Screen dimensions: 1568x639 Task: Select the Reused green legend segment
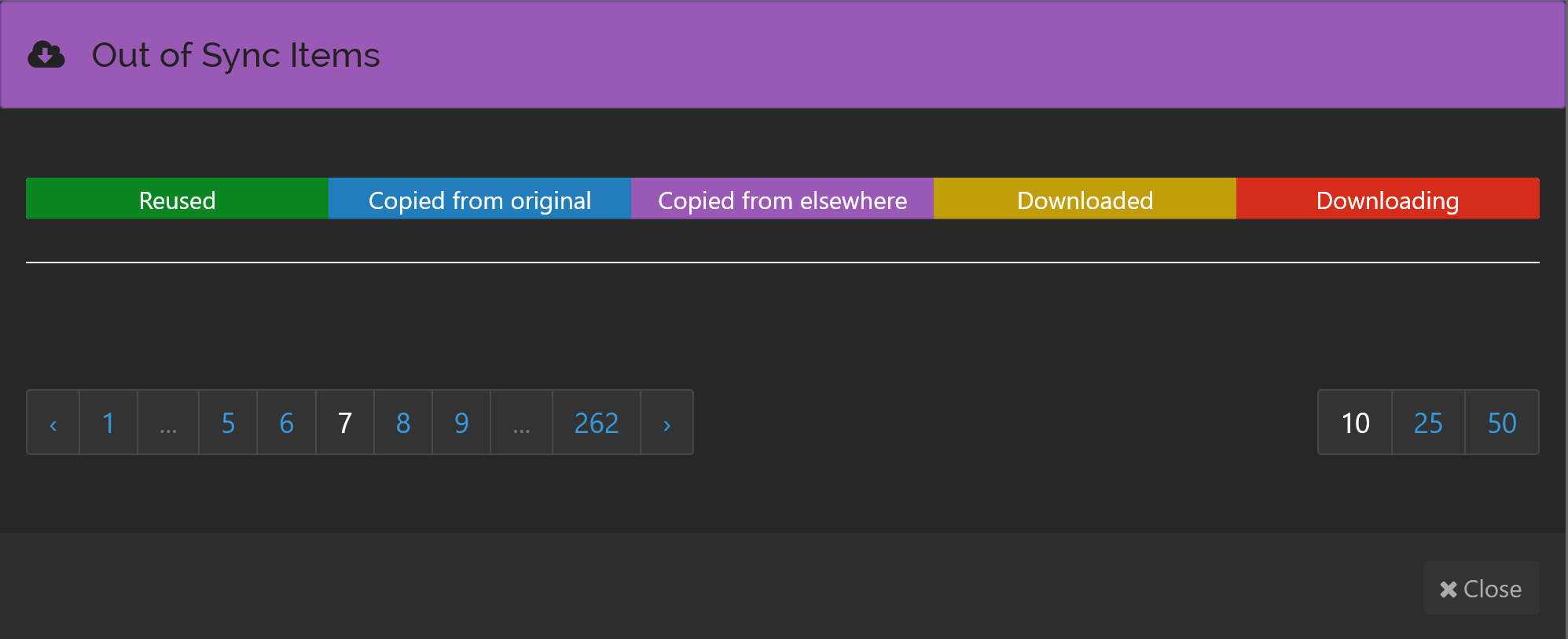[x=178, y=199]
